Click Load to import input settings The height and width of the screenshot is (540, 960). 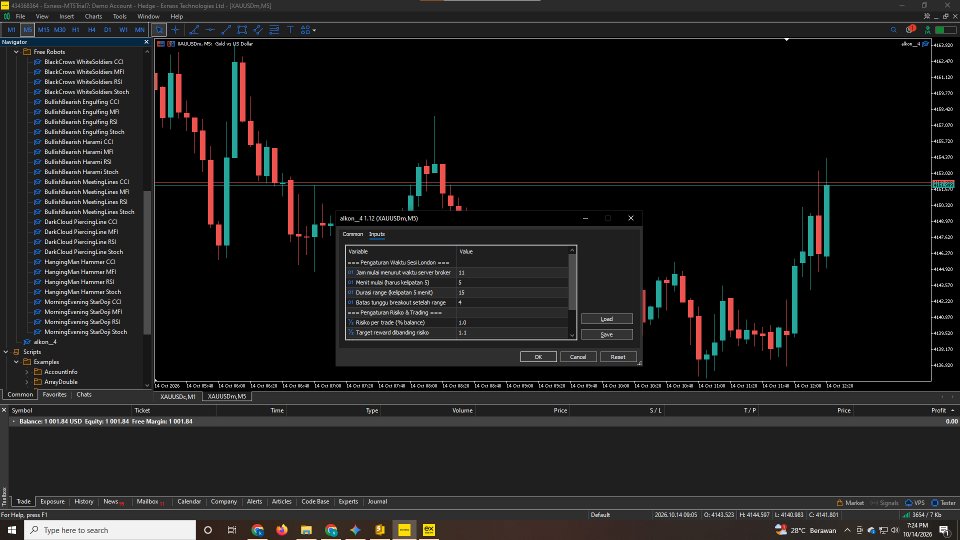click(607, 319)
